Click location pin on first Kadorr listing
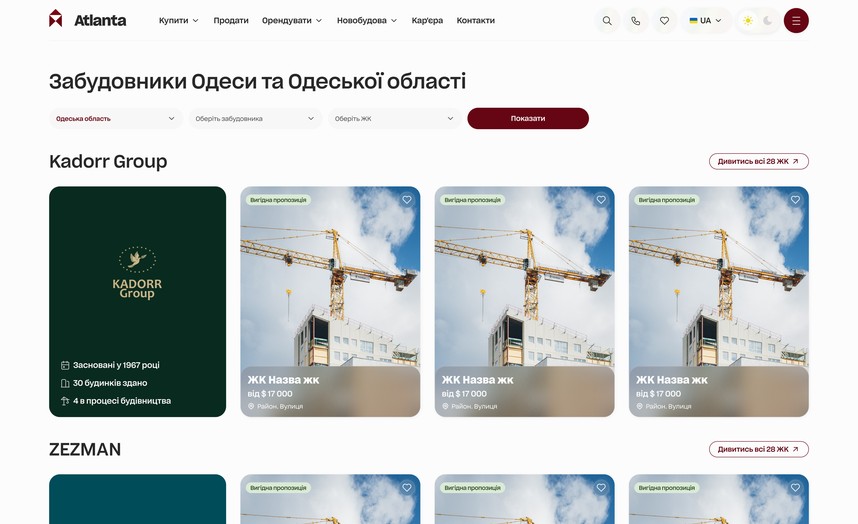This screenshot has height=524, width=858. (x=251, y=406)
